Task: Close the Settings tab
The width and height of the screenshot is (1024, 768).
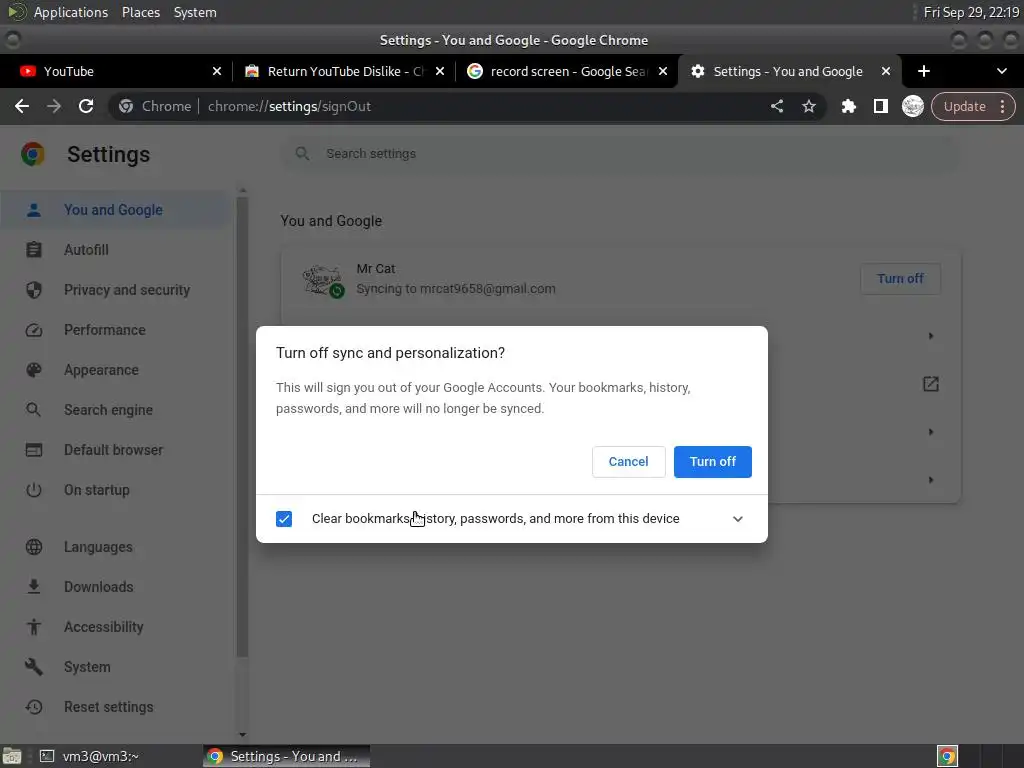Action: click(x=886, y=71)
